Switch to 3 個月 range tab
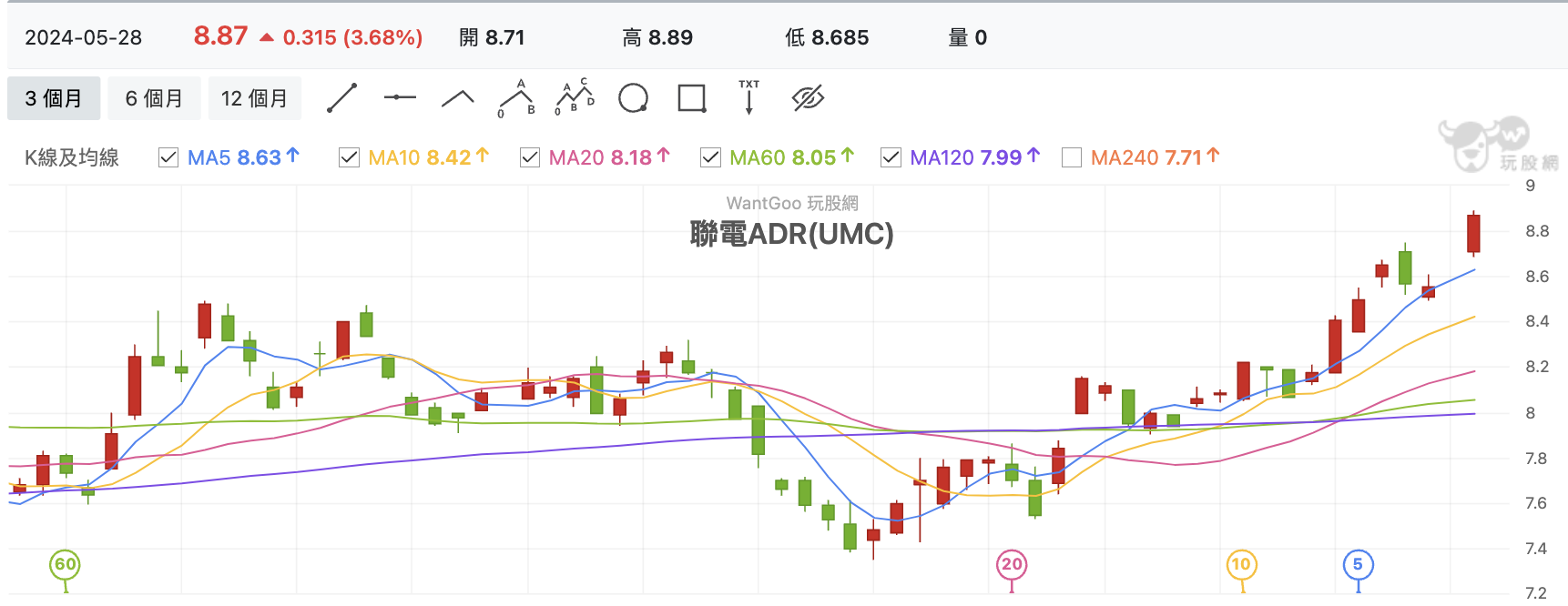This screenshot has width=1568, height=606. coord(54,98)
